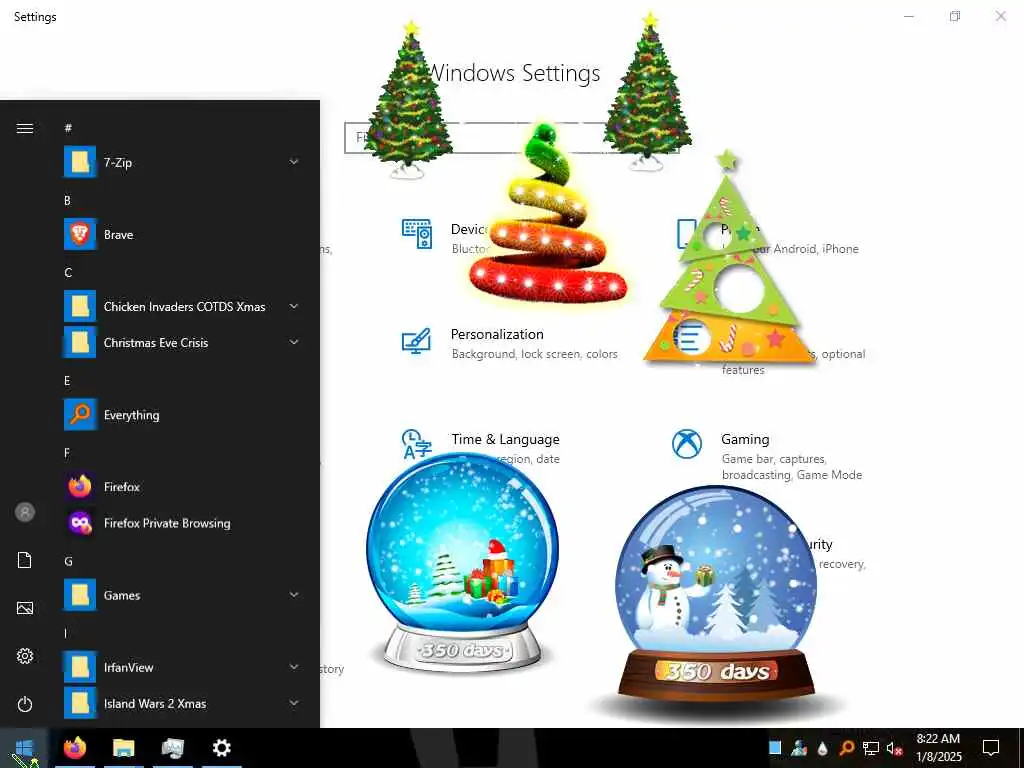Click the muted volume tray icon
Screen dimensions: 1024x768
[x=894, y=748]
